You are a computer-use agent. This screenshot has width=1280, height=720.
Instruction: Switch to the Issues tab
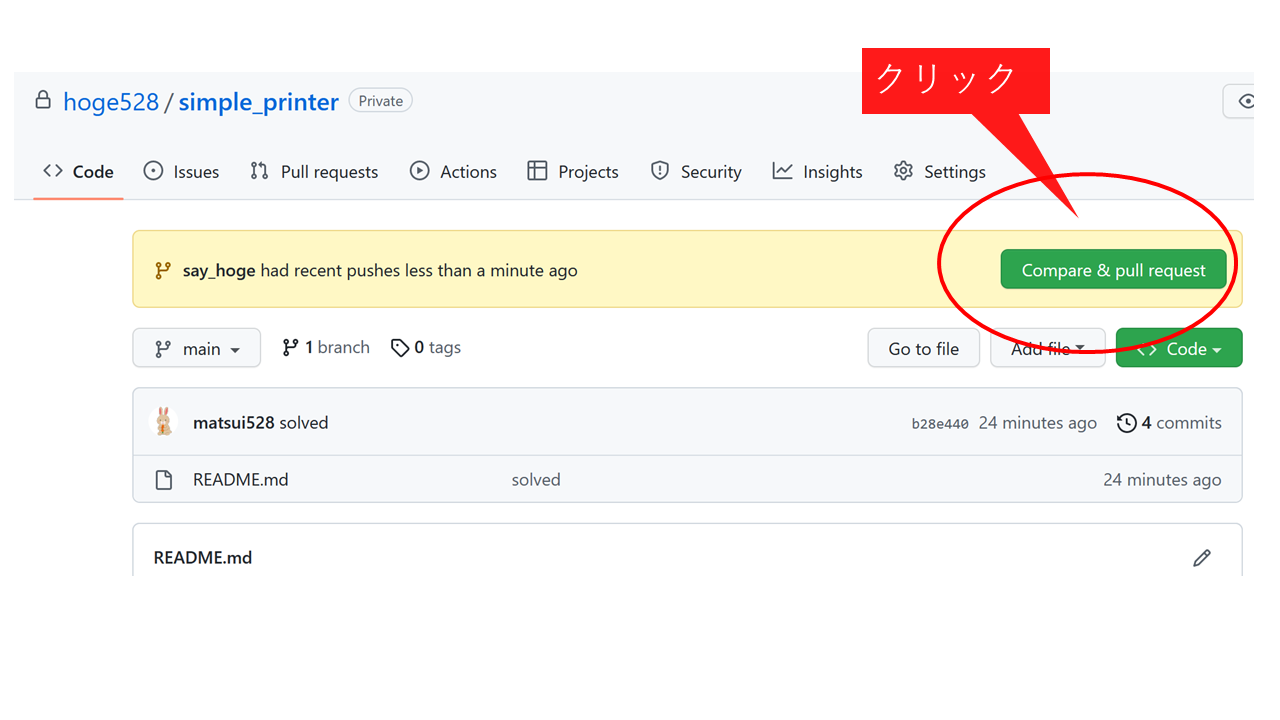[181, 172]
